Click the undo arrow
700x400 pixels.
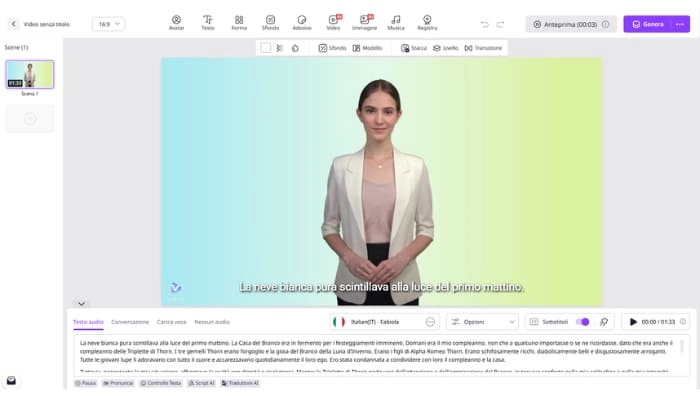pyautogui.click(x=484, y=25)
